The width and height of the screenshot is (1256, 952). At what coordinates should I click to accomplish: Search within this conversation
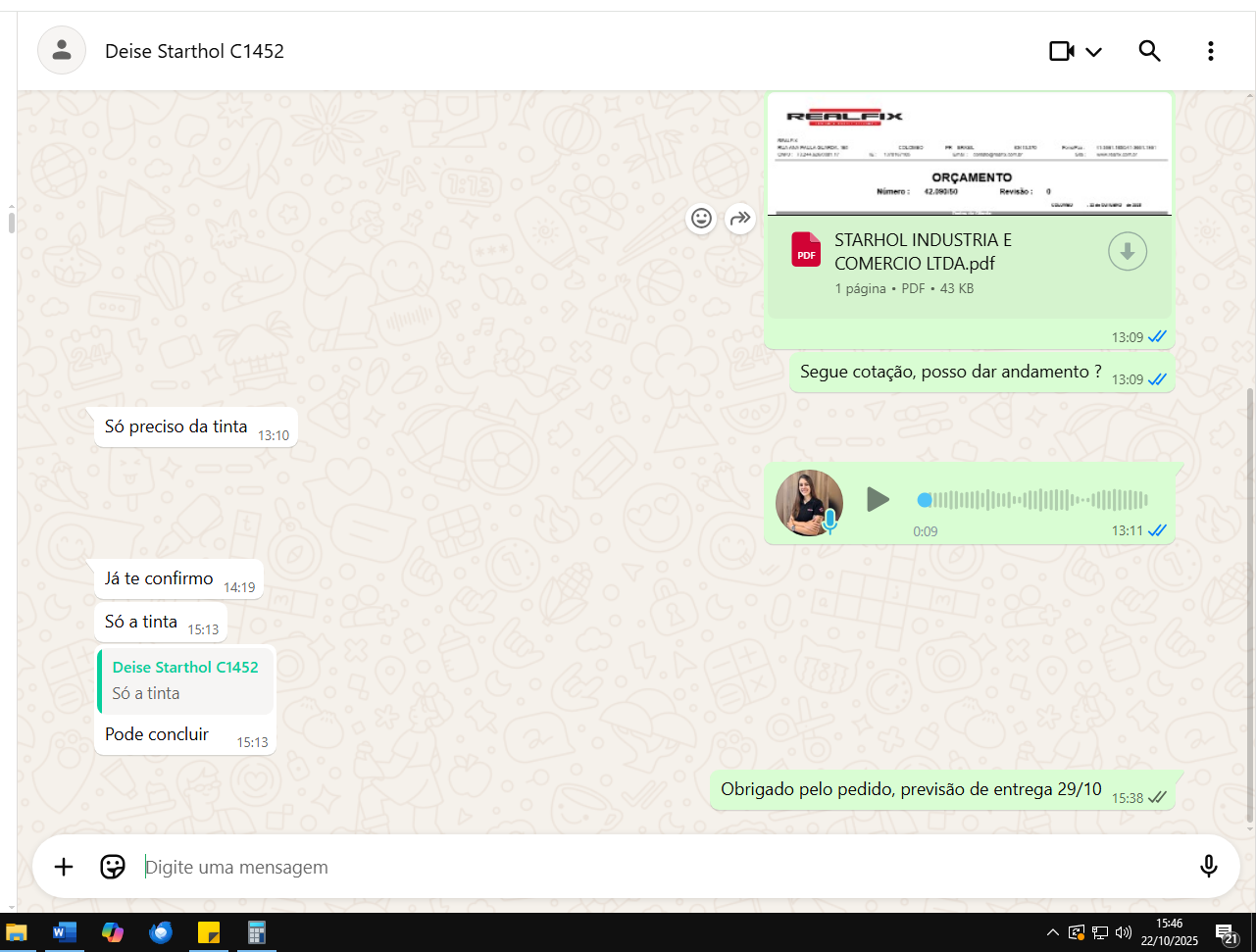1149,51
